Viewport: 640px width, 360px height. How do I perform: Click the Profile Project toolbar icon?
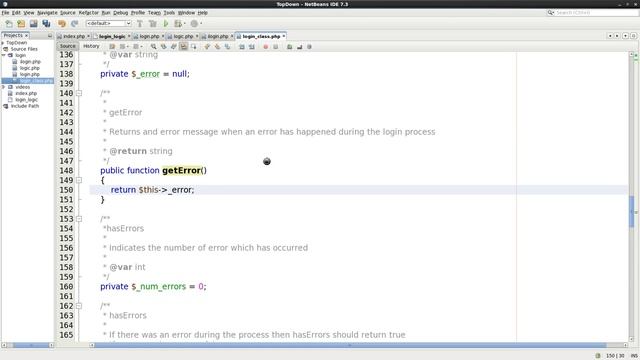point(194,24)
